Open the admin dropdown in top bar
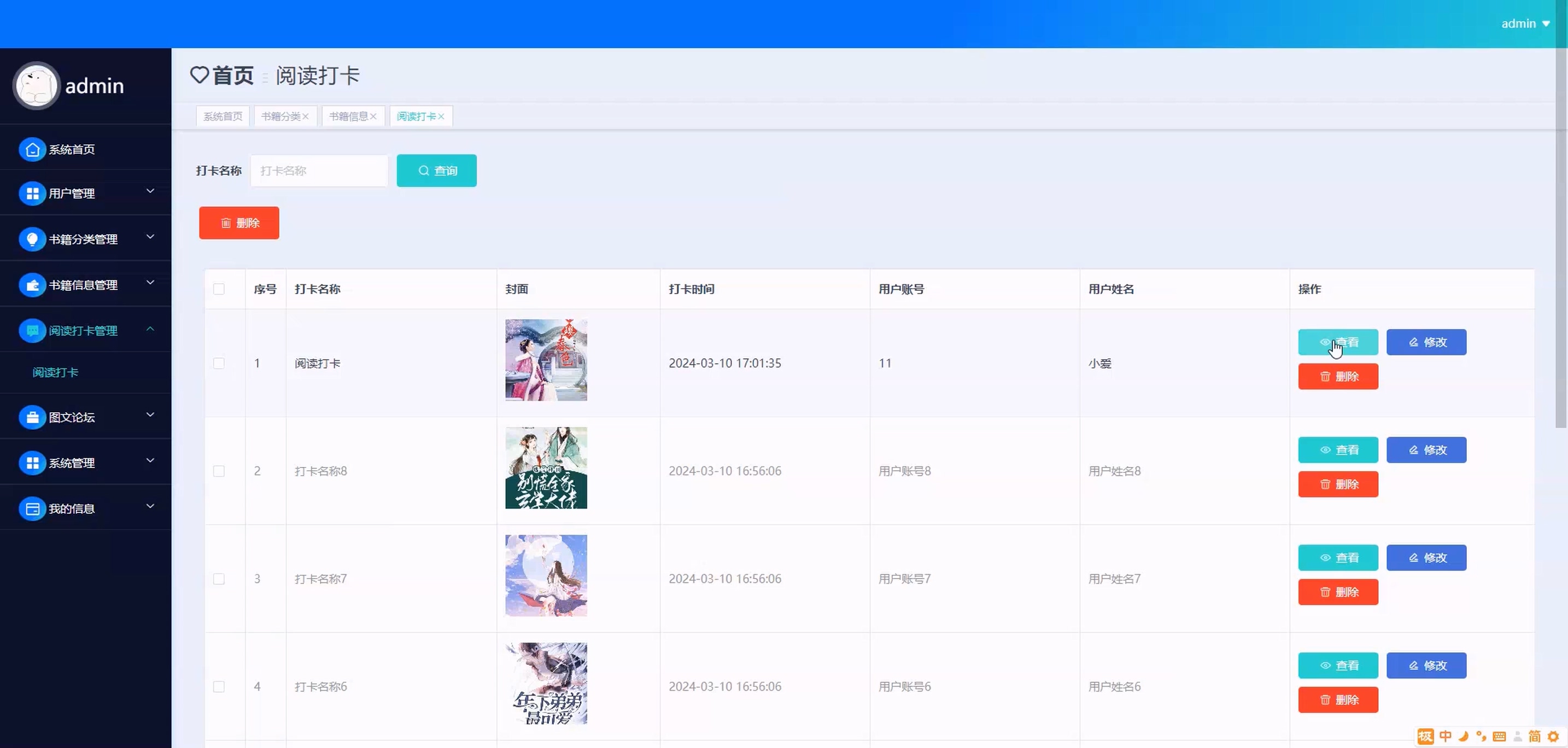This screenshot has width=1568, height=748. coord(1525,24)
